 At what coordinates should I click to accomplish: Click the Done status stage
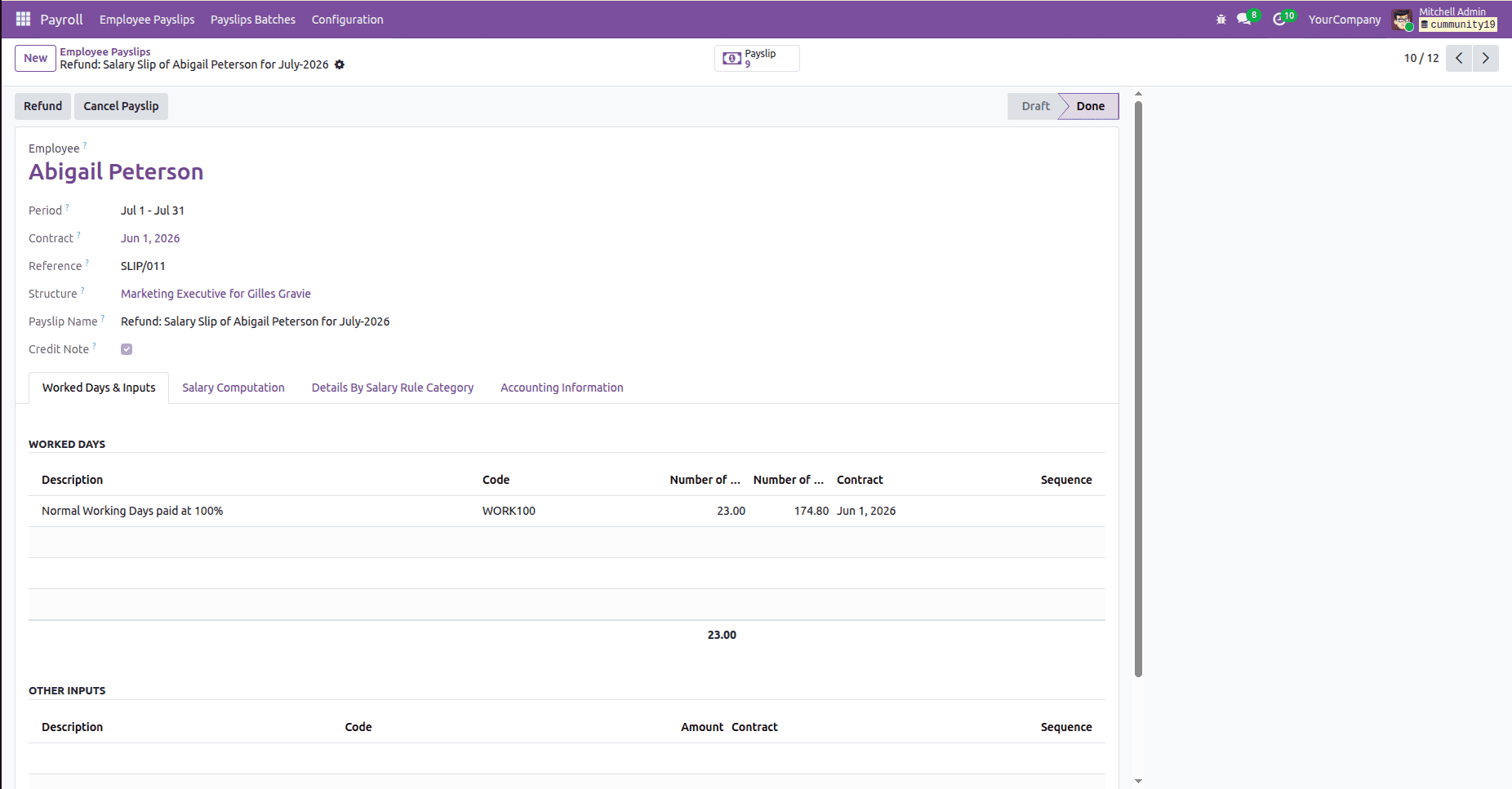pyautogui.click(x=1090, y=106)
